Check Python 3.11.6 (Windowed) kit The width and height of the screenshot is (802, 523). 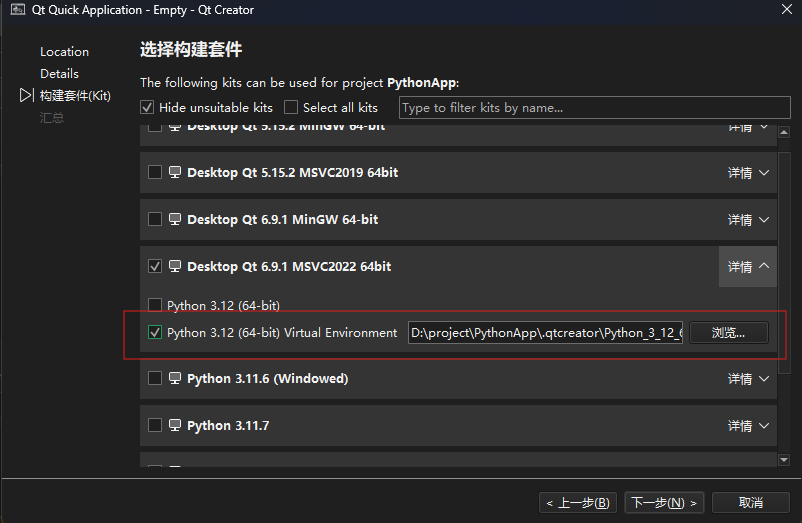(154, 378)
